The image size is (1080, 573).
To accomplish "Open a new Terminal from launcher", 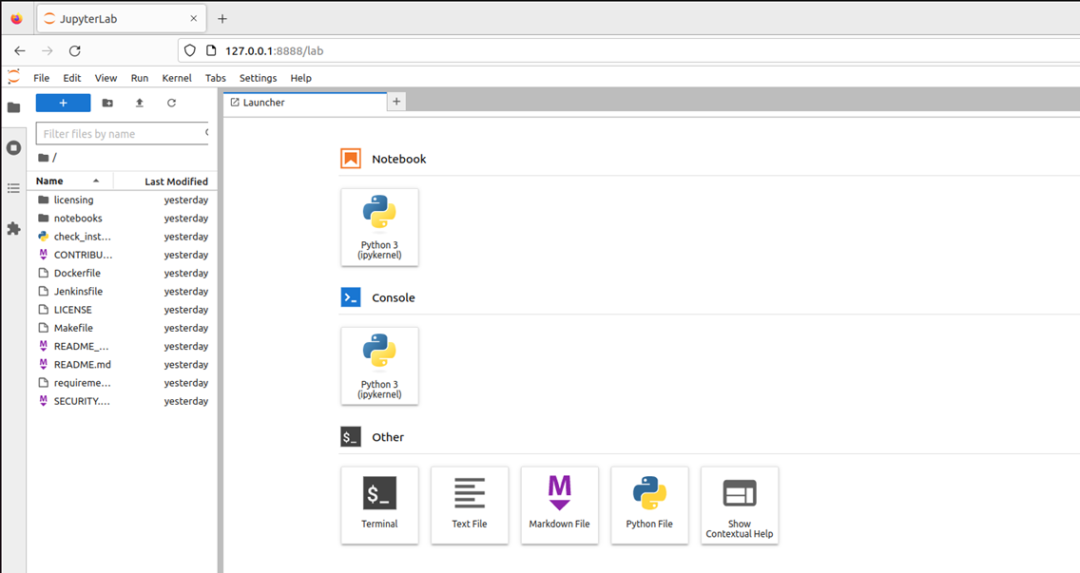I will [x=380, y=506].
